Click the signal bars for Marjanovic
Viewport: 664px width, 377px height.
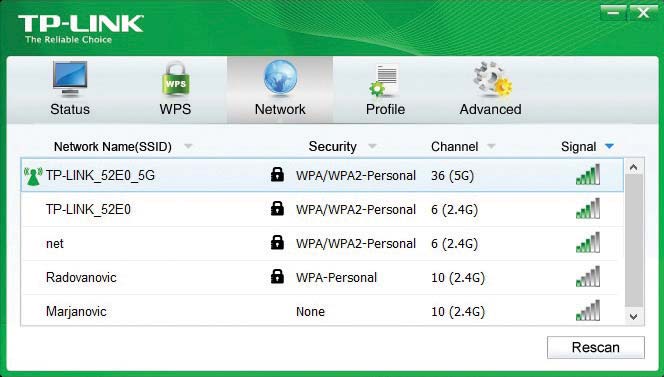pyautogui.click(x=588, y=310)
